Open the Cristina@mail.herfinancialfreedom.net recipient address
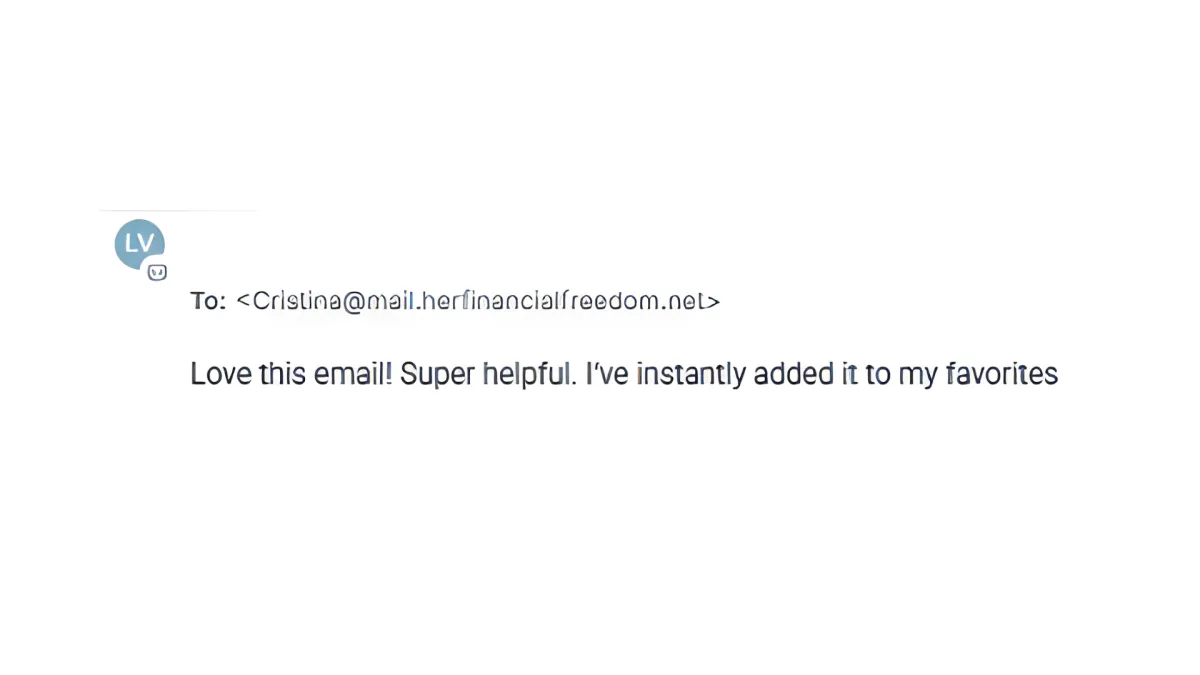Screen dimensions: 1200x675 [x=477, y=301]
